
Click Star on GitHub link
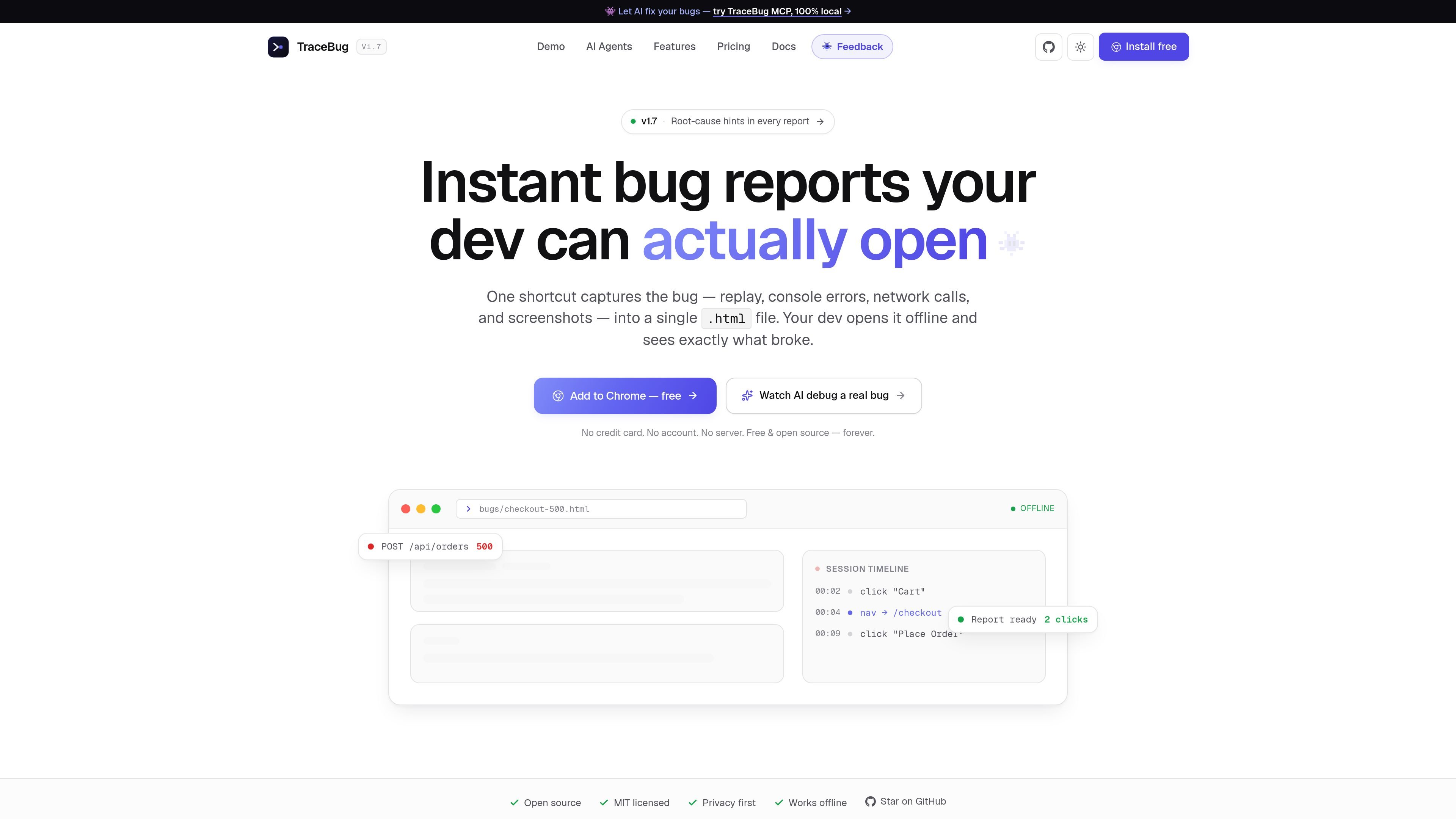tap(905, 802)
